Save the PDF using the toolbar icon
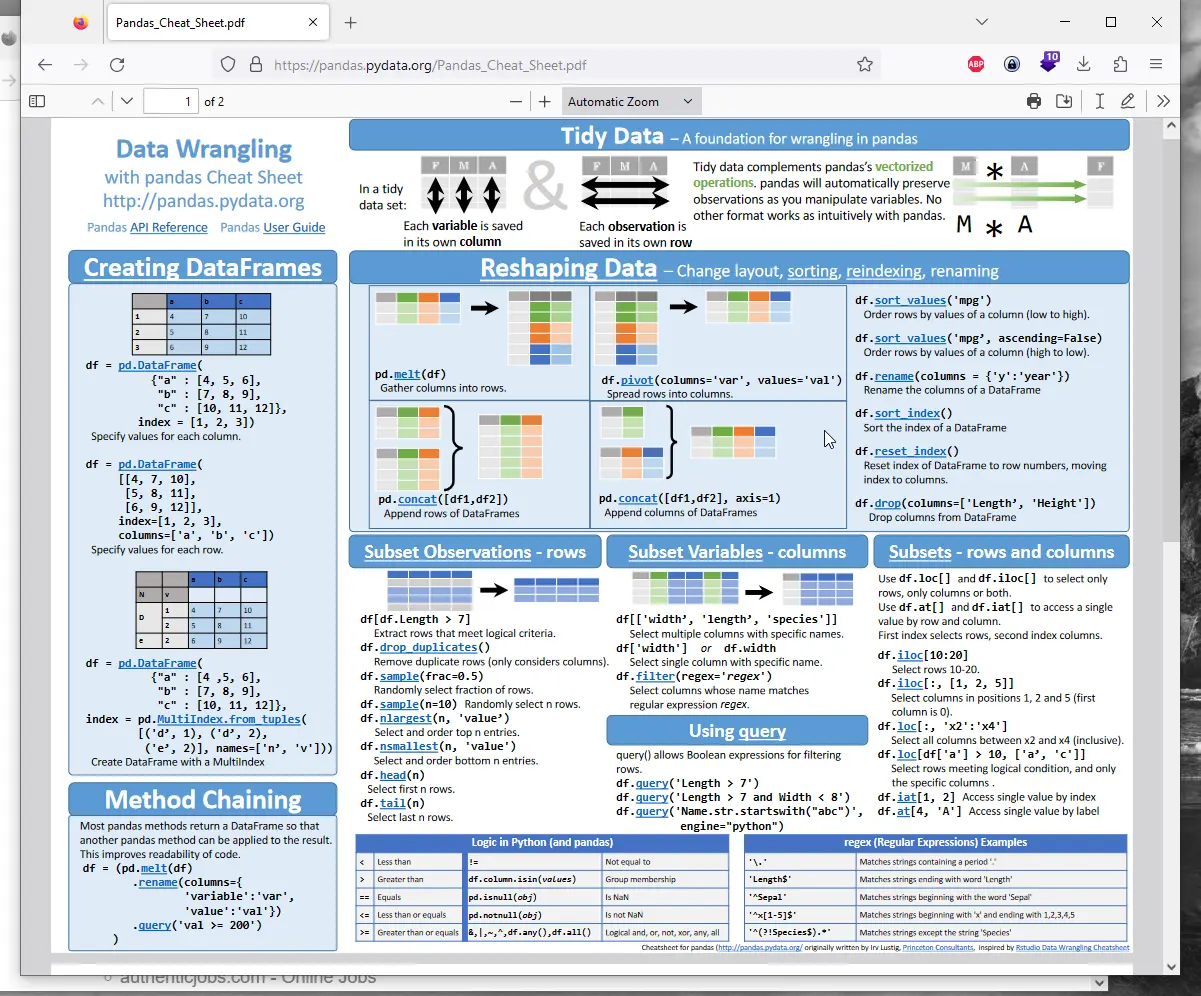 point(1064,101)
